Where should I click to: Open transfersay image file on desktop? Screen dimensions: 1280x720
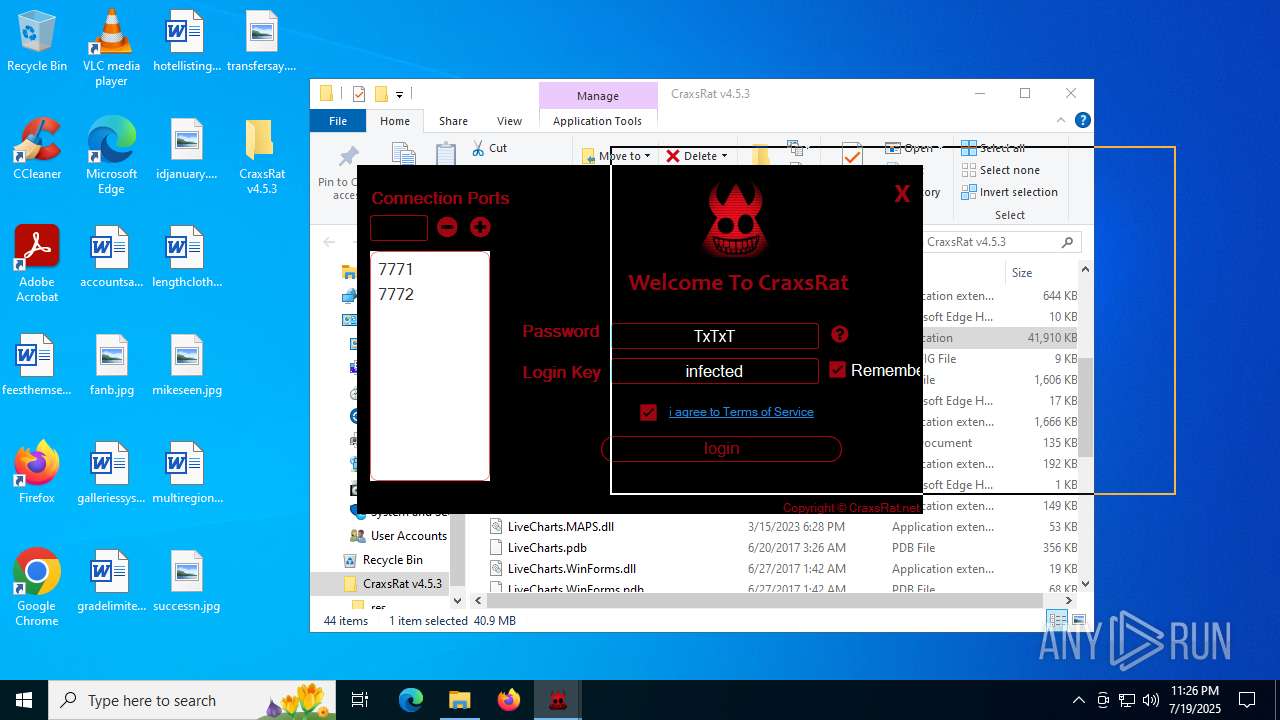coord(261,42)
